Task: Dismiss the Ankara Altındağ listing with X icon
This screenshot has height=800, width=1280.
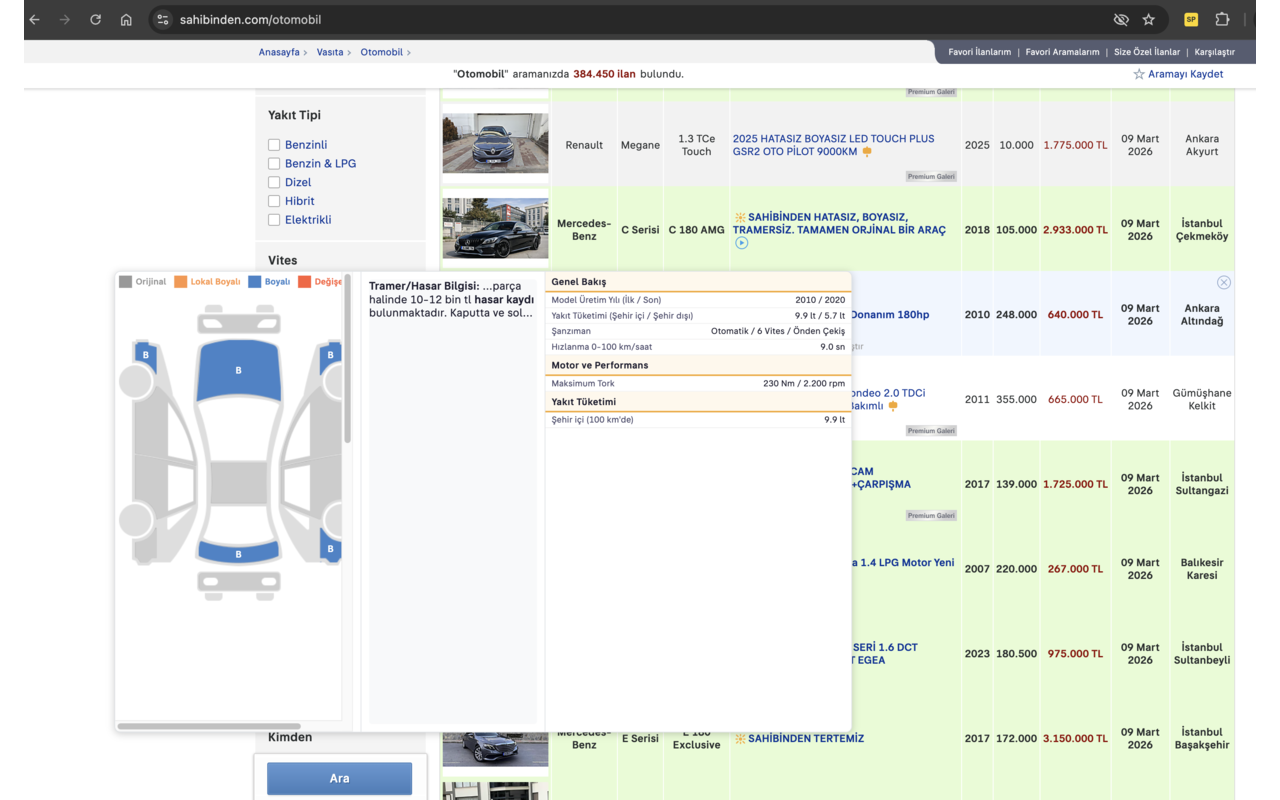Action: [1223, 283]
